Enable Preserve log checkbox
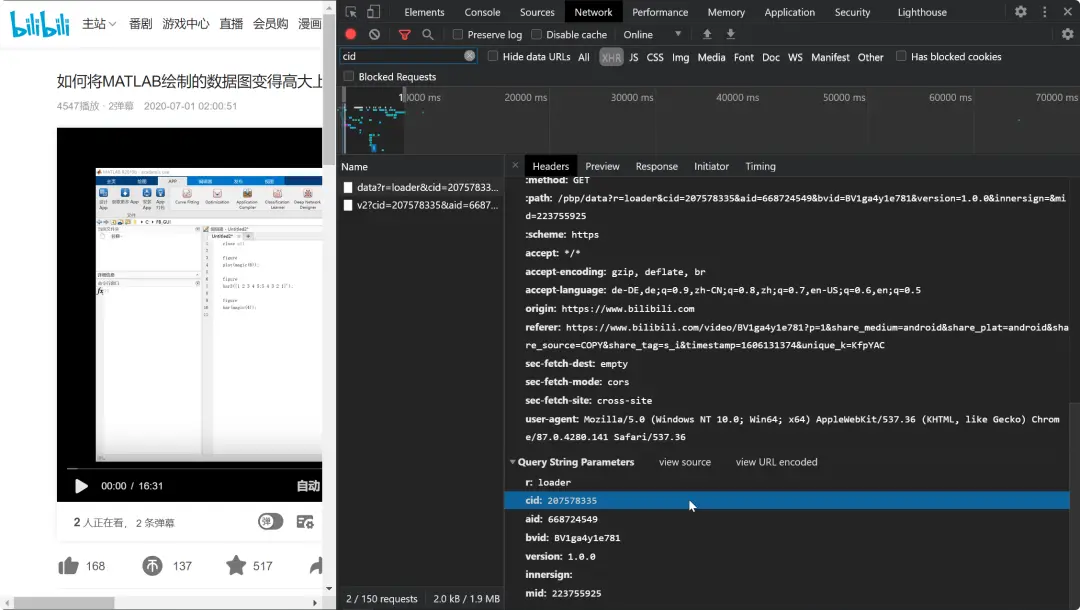The height and width of the screenshot is (610, 1080). pos(457,34)
